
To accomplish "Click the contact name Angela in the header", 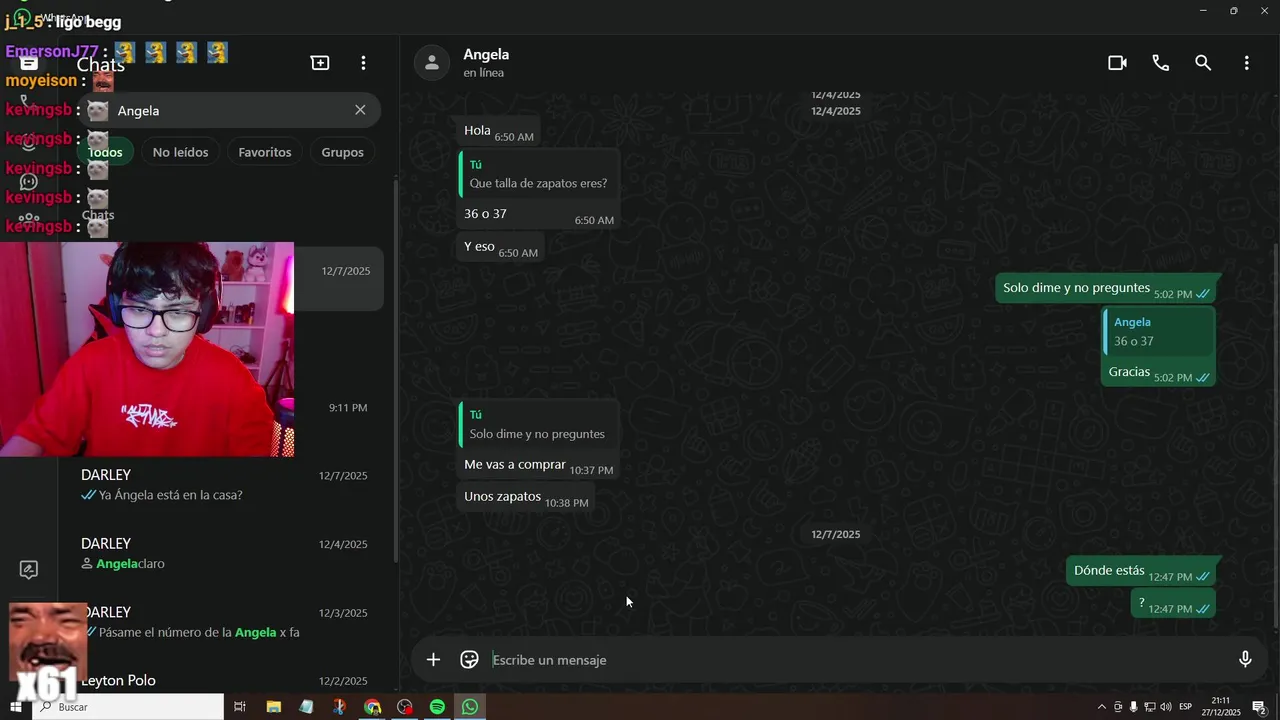I will 486,54.
